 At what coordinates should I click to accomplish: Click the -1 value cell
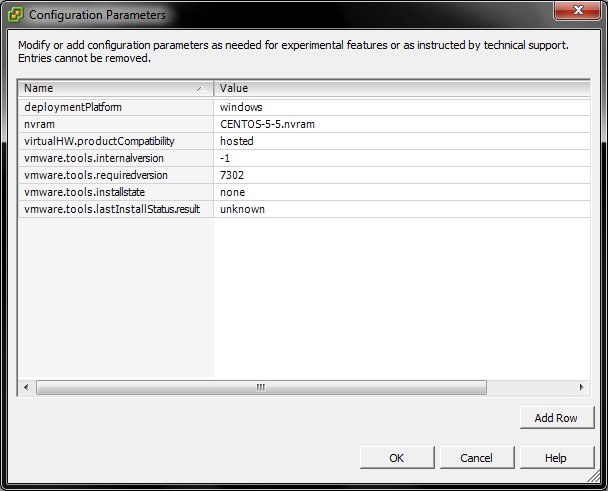coord(402,158)
